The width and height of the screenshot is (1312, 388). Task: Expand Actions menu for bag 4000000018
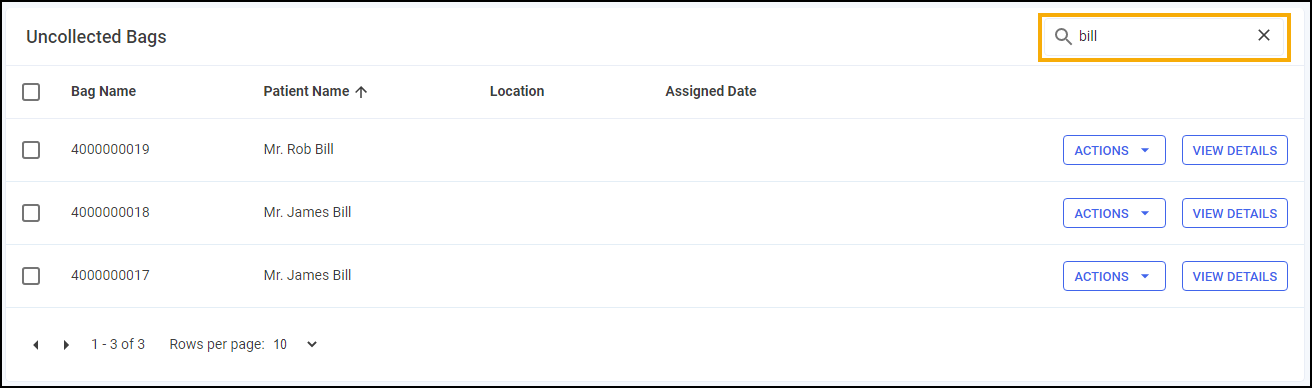pyautogui.click(x=1114, y=213)
